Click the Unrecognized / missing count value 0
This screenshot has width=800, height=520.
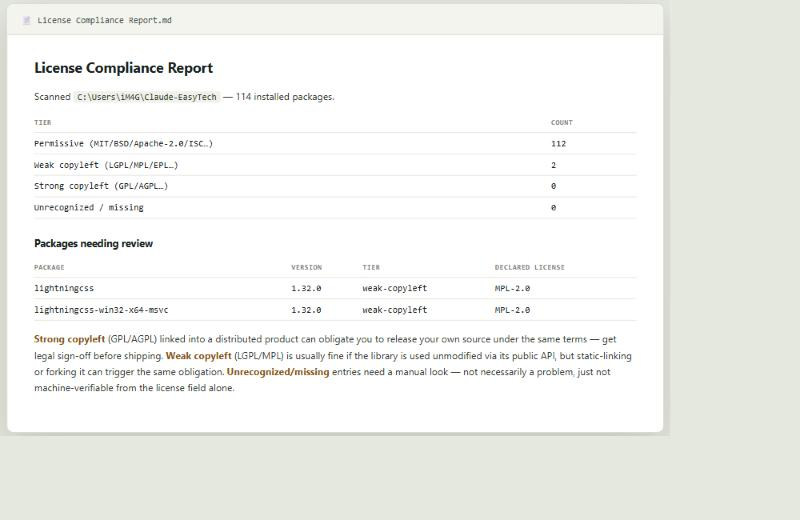point(554,208)
